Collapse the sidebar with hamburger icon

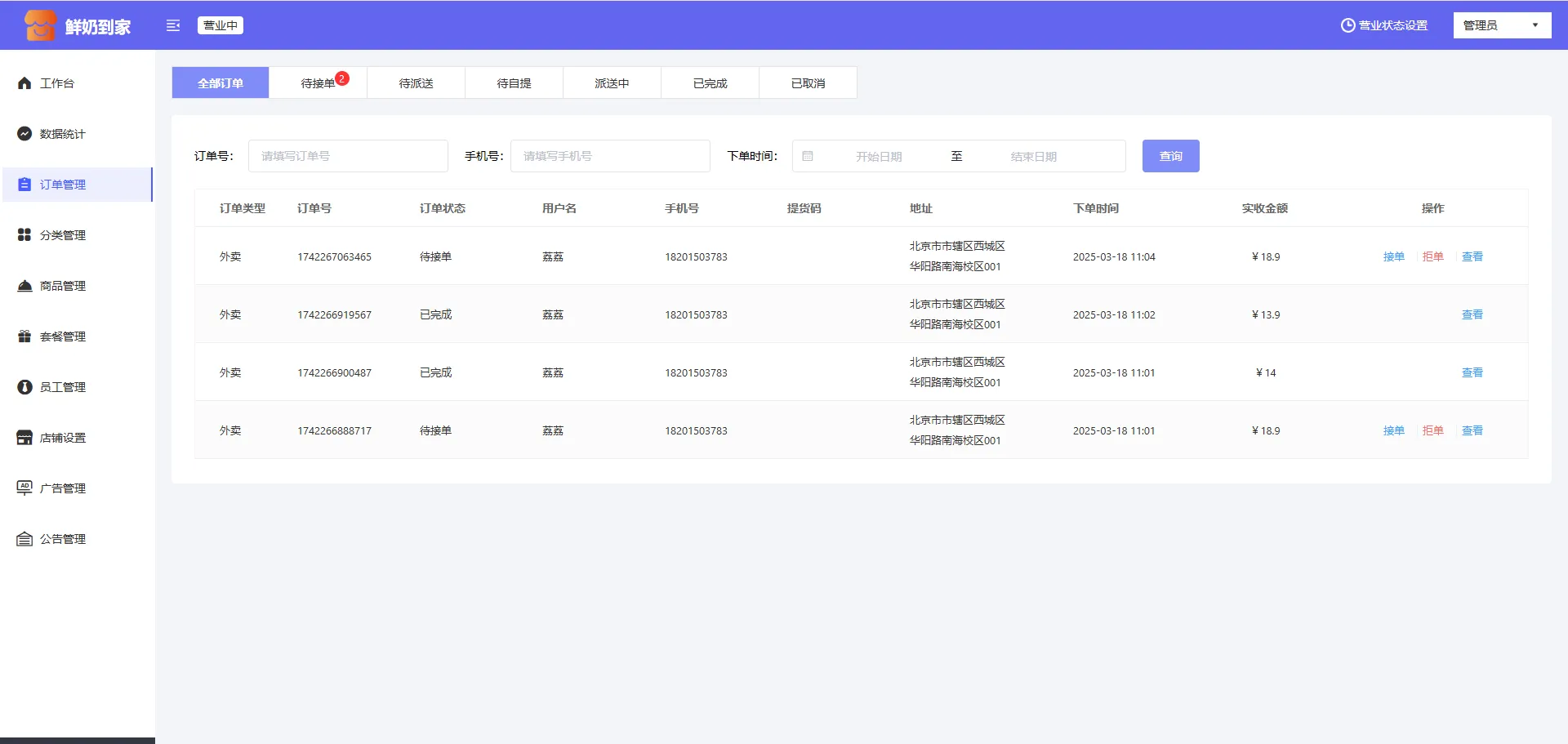173,25
